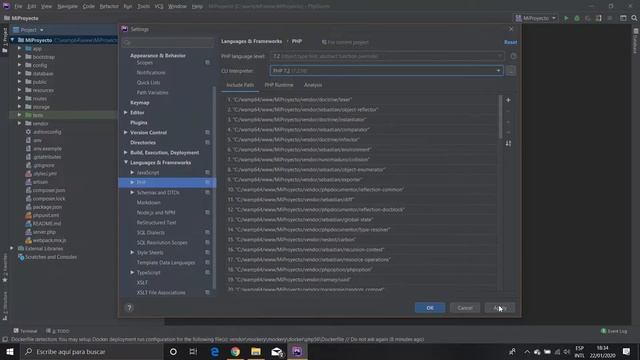
Task: Select Quick Lists in settings tree
Action: (148, 82)
